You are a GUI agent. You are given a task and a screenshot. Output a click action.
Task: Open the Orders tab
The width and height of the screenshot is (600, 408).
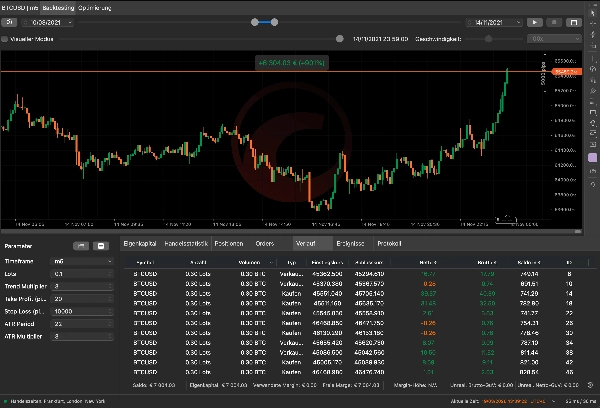tap(265, 243)
